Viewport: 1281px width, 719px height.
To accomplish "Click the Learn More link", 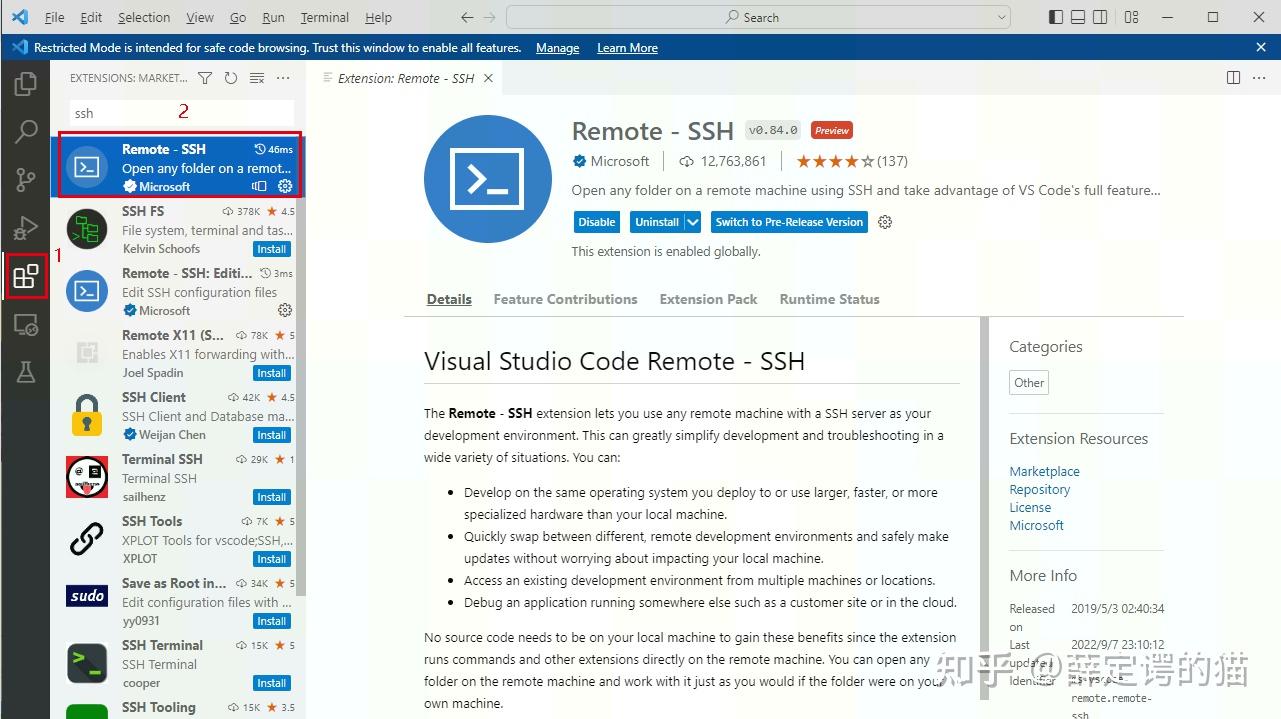I will tap(627, 47).
